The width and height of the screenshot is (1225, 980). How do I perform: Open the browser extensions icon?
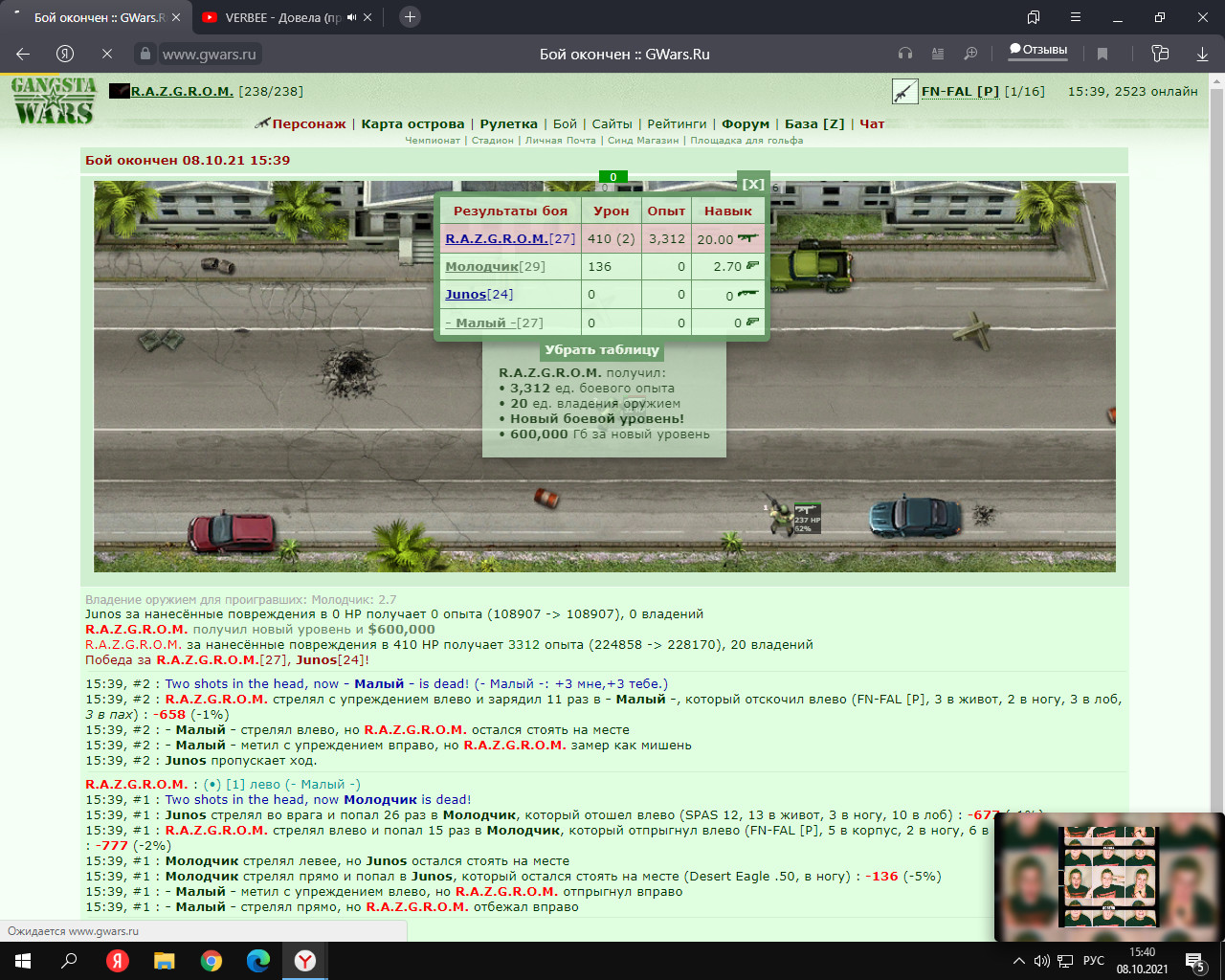click(1160, 54)
